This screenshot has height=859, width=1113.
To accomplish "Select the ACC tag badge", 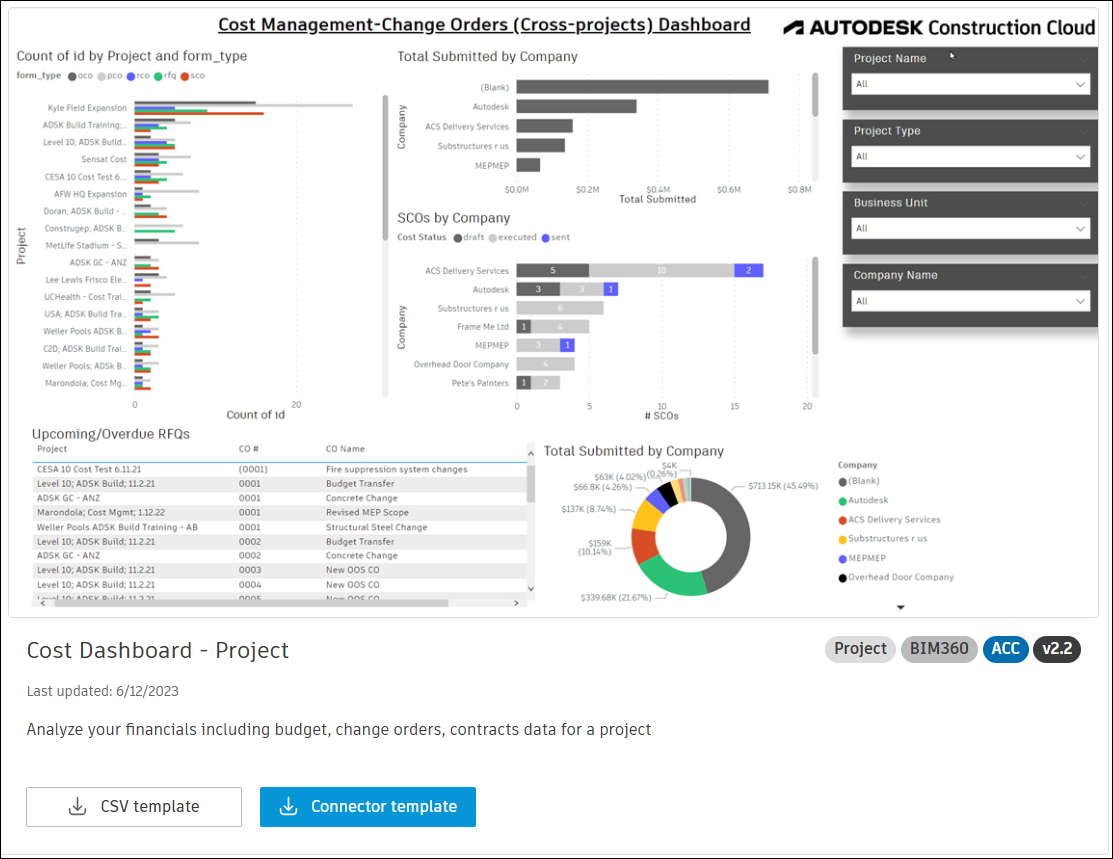I will pyautogui.click(x=1005, y=649).
